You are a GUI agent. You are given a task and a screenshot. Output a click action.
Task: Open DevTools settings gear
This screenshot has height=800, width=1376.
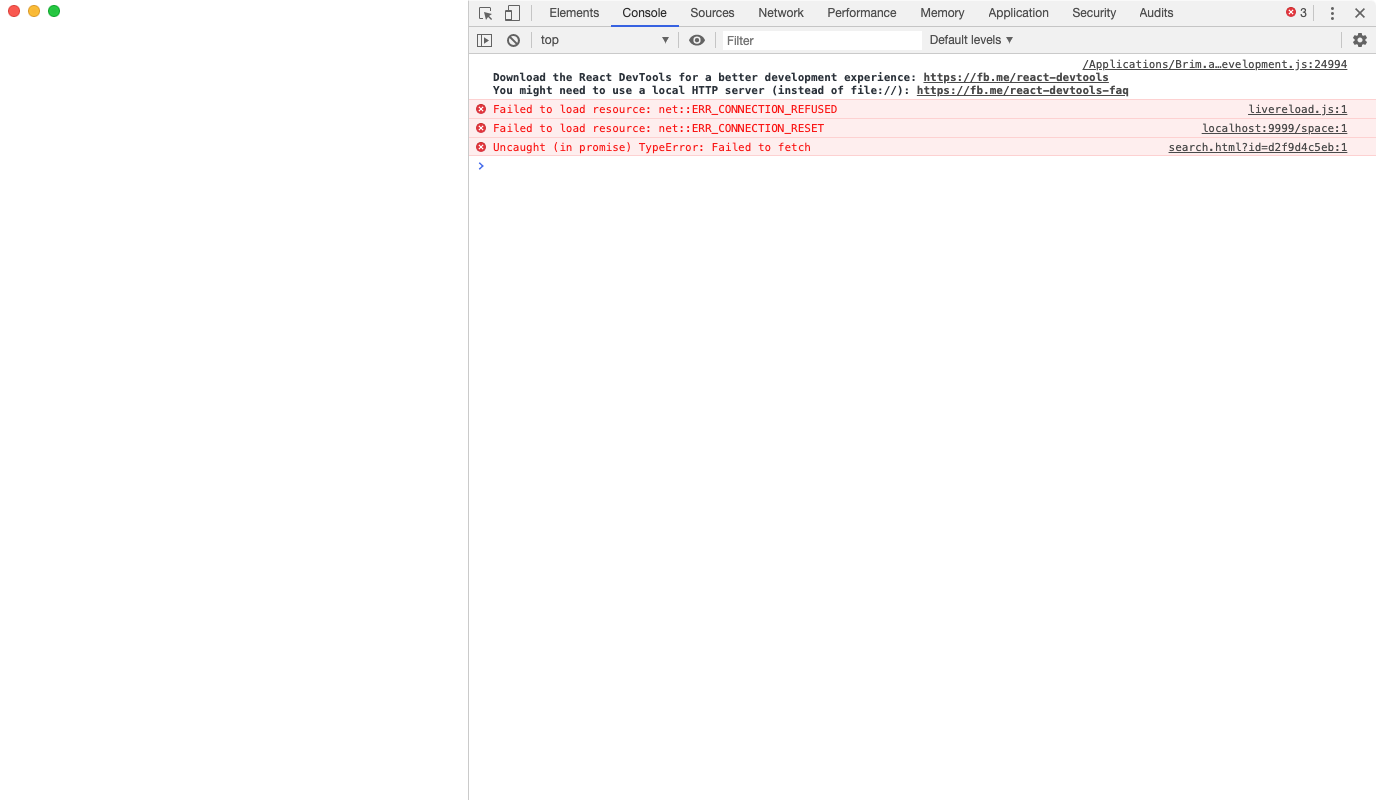1360,39
